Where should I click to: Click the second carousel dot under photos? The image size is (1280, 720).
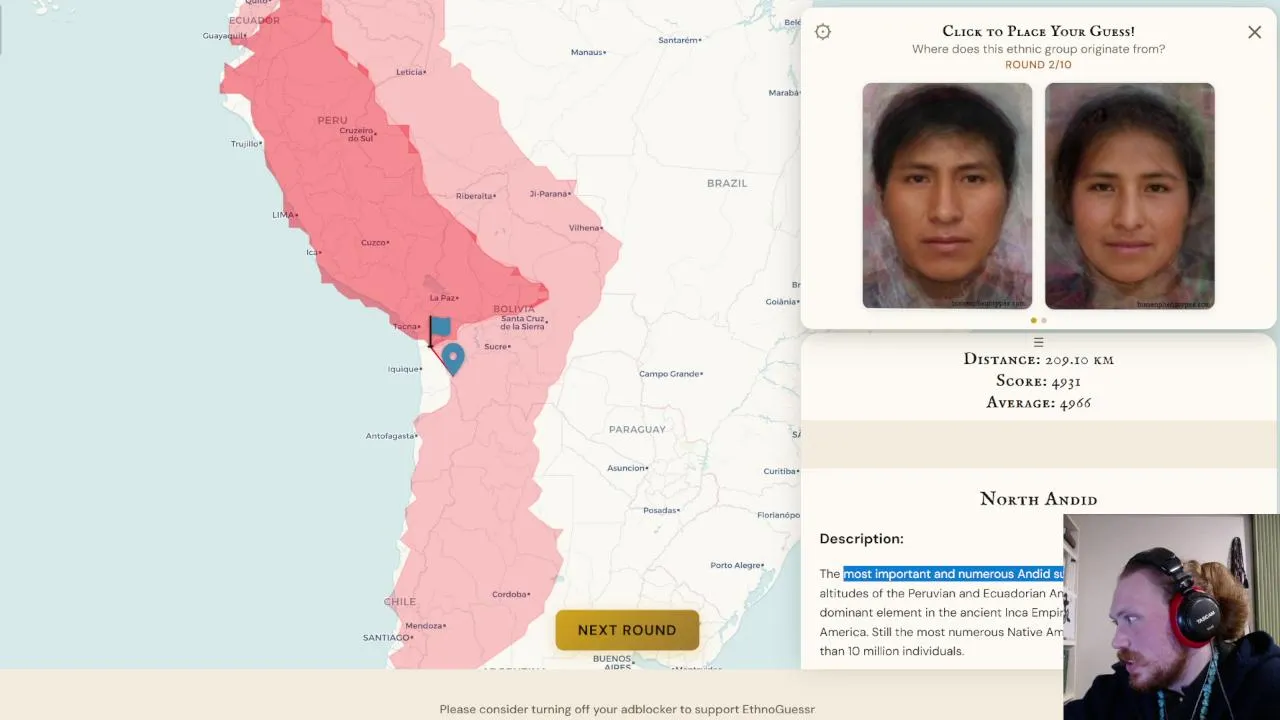tap(1044, 321)
